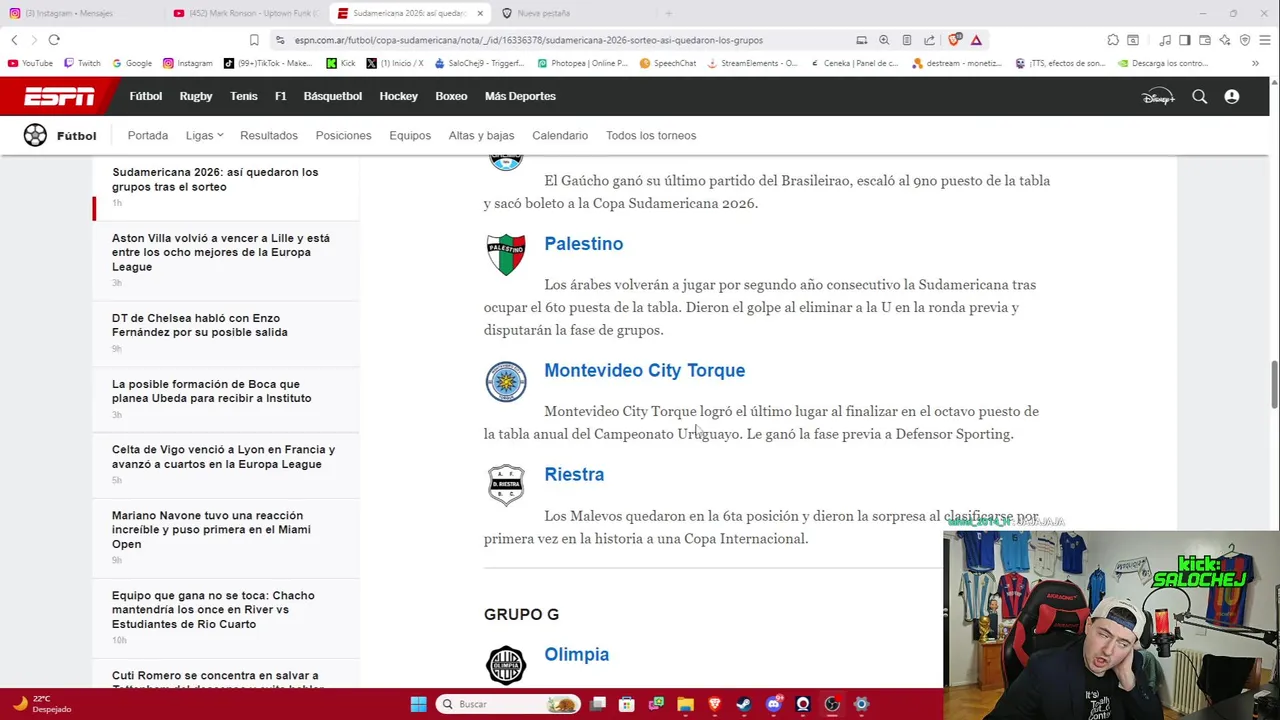The height and width of the screenshot is (720, 1280).
Task: Open Discord from the taskbar
Action: (773, 704)
